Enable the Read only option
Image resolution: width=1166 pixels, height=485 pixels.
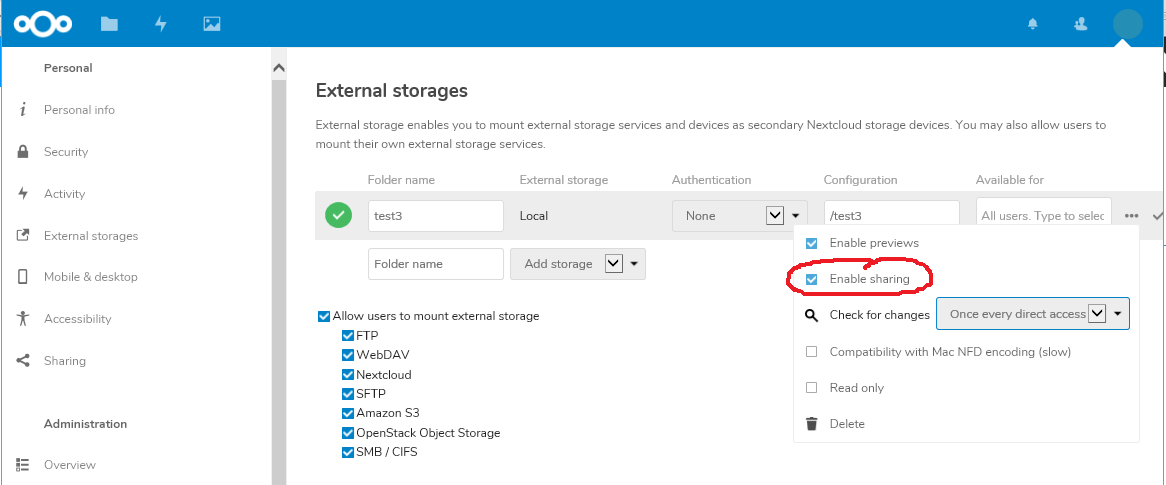(x=811, y=388)
